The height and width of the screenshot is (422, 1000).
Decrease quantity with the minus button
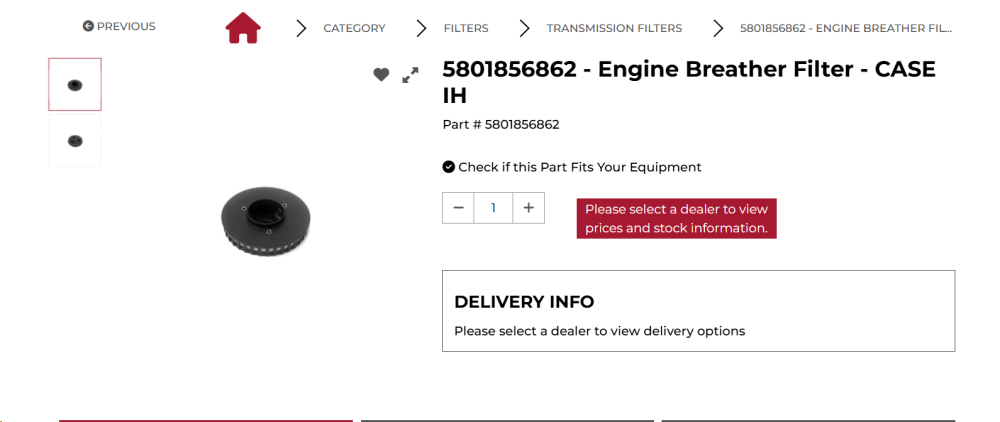click(x=458, y=208)
